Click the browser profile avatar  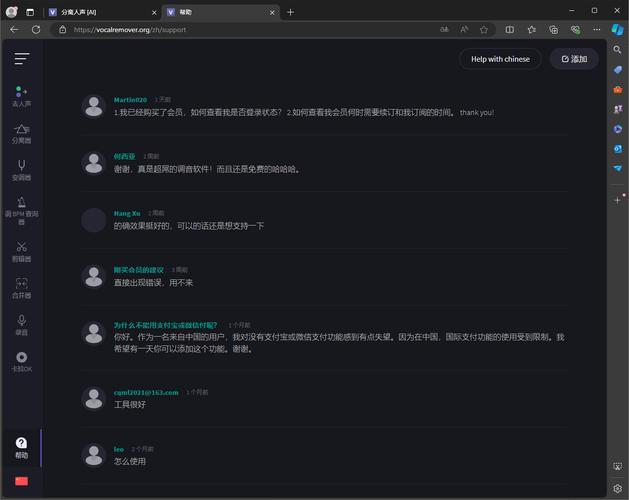click(x=12, y=12)
